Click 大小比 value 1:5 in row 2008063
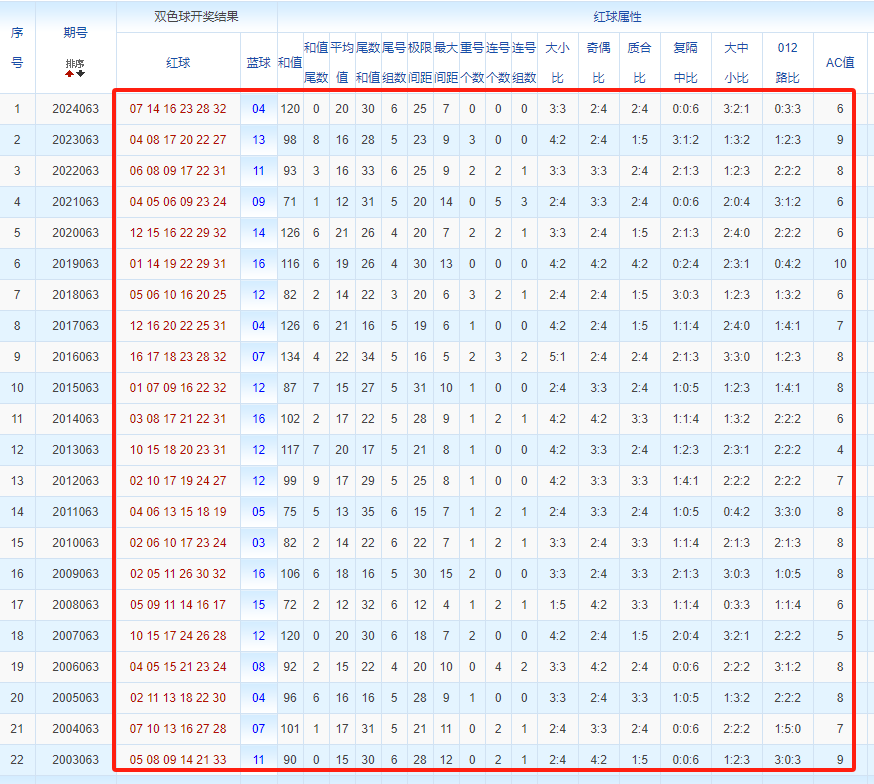This screenshot has width=874, height=784. click(x=557, y=605)
